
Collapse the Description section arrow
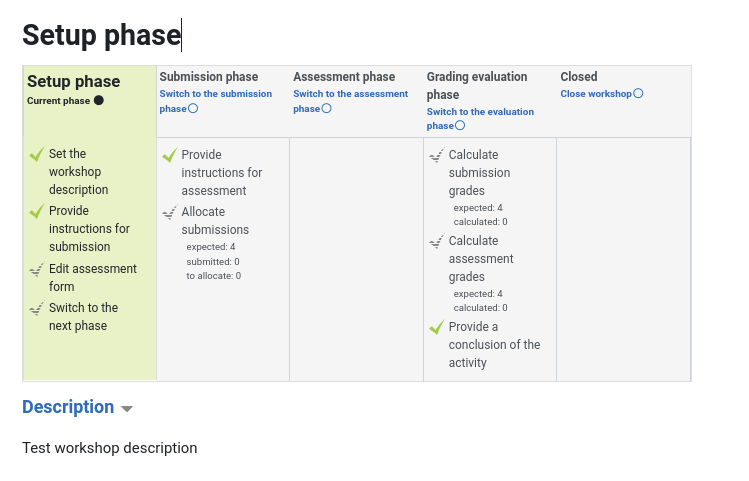127,409
